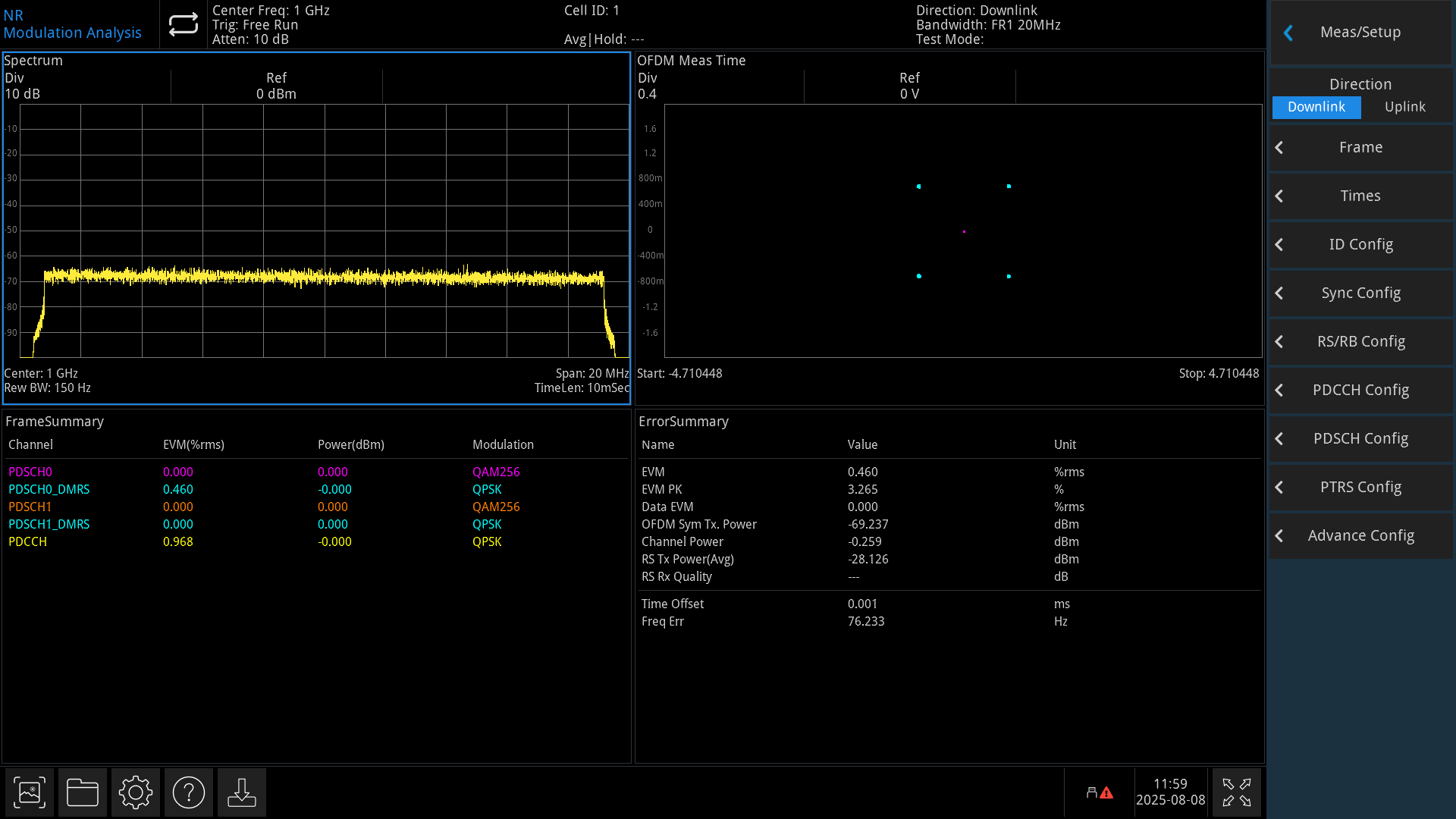Screen dimensions: 1456x819
Task: Click the fullscreen expand arrows icon
Action: pyautogui.click(x=1236, y=792)
